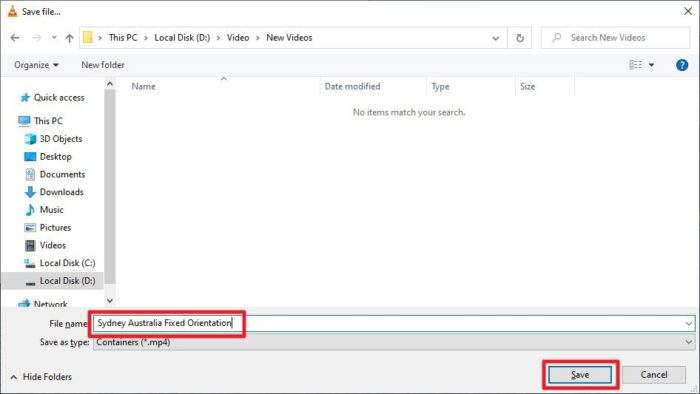Screen dimensions: 700x394
Task: Sort by Name column header
Action: point(144,87)
